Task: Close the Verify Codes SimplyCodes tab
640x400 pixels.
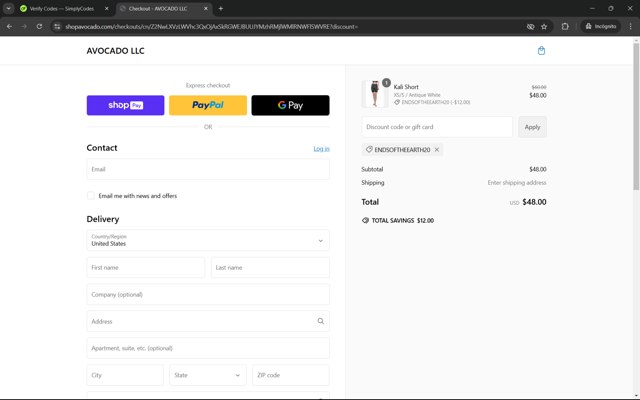Action: [x=107, y=8]
